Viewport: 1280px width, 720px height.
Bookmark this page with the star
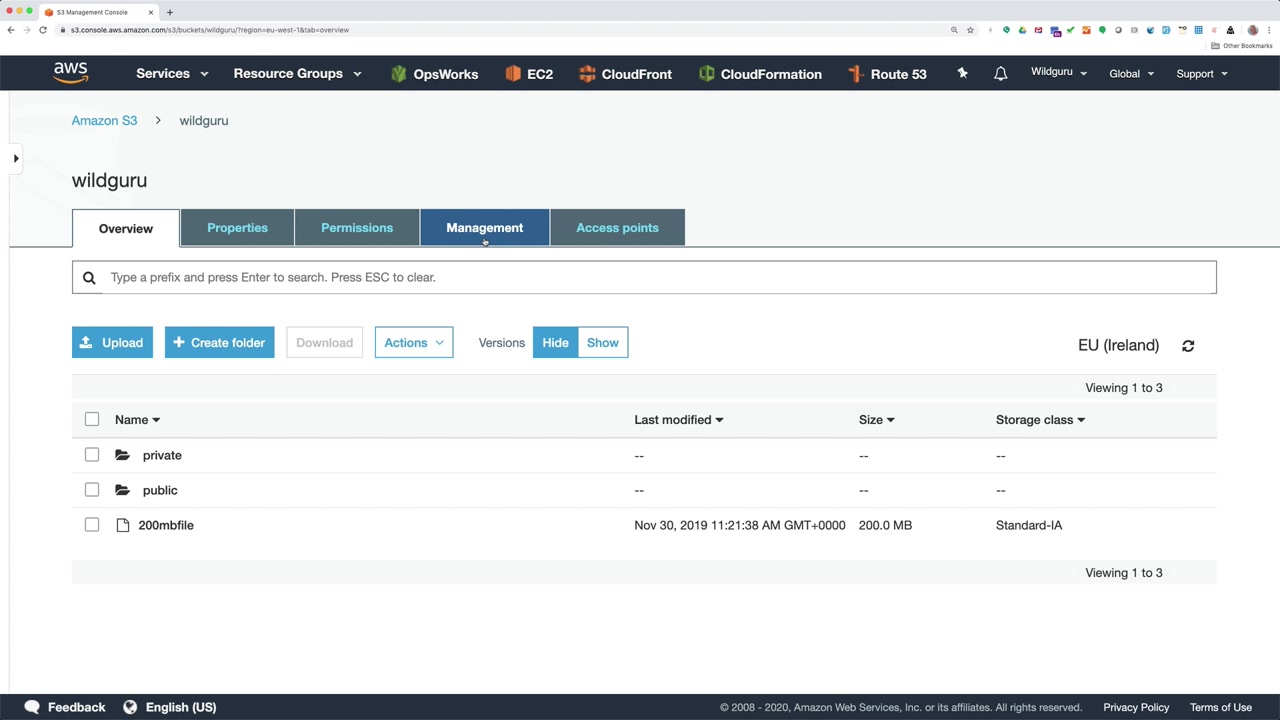pyautogui.click(x=970, y=30)
